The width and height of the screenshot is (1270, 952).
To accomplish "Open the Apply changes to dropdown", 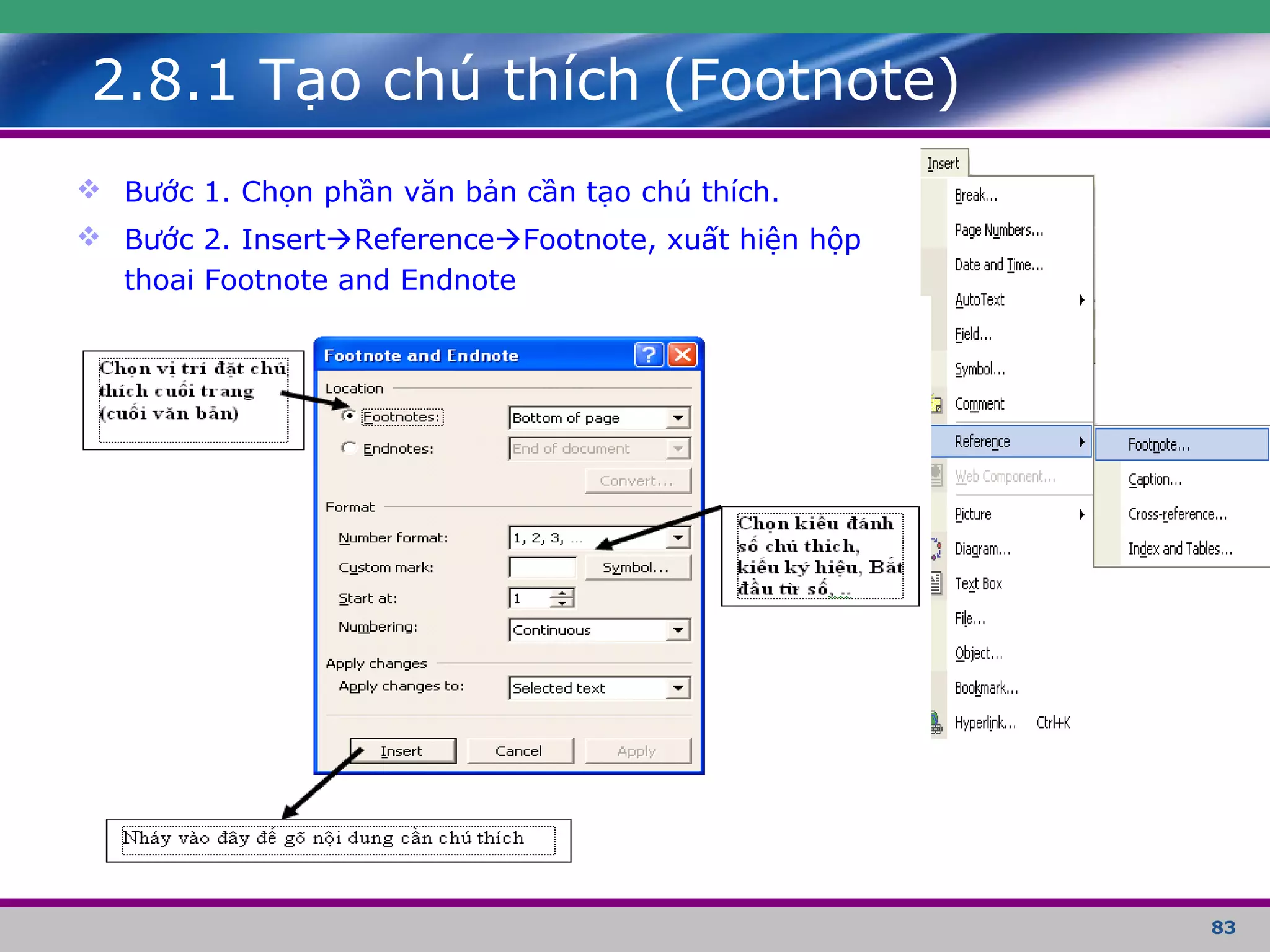I will tap(678, 688).
